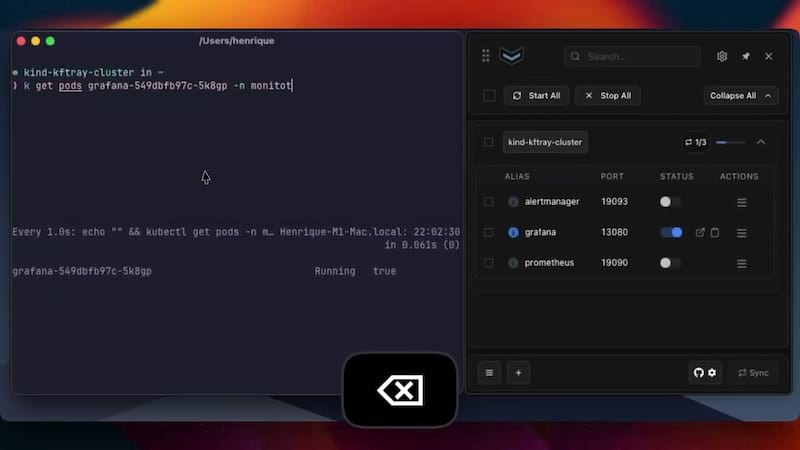Screen dimensions: 800x450
Task: Open grafana row actions menu
Action: point(742,233)
